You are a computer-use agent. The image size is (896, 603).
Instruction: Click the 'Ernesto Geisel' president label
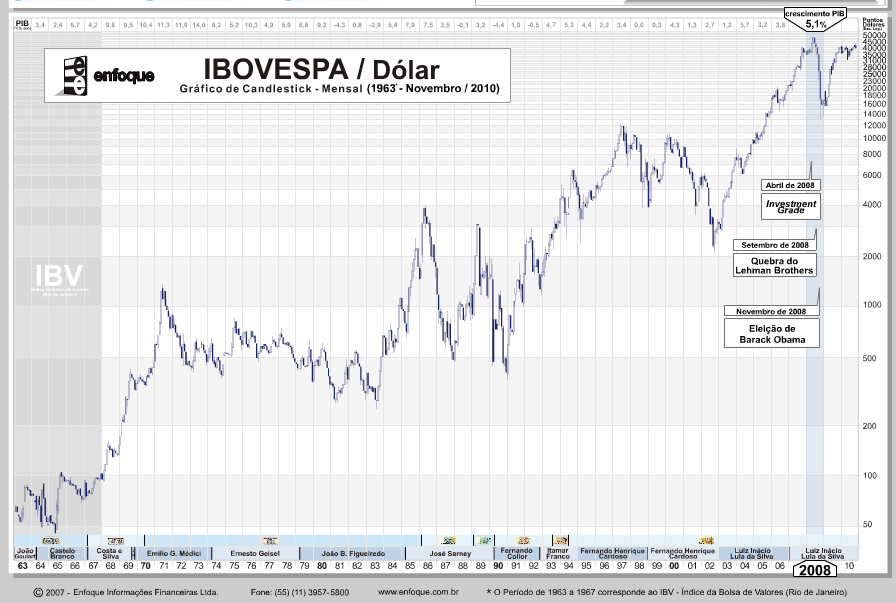255,553
